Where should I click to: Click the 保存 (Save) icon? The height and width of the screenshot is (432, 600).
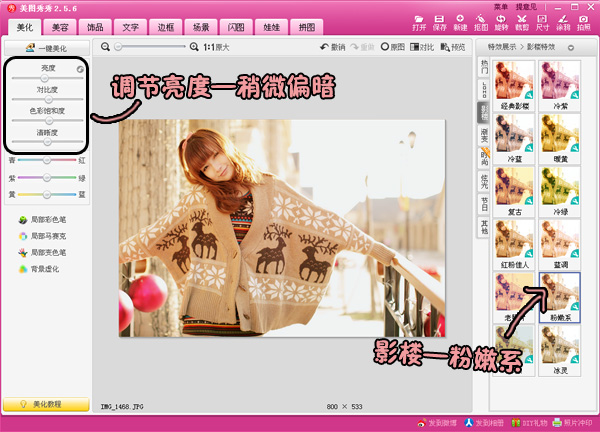[x=440, y=22]
